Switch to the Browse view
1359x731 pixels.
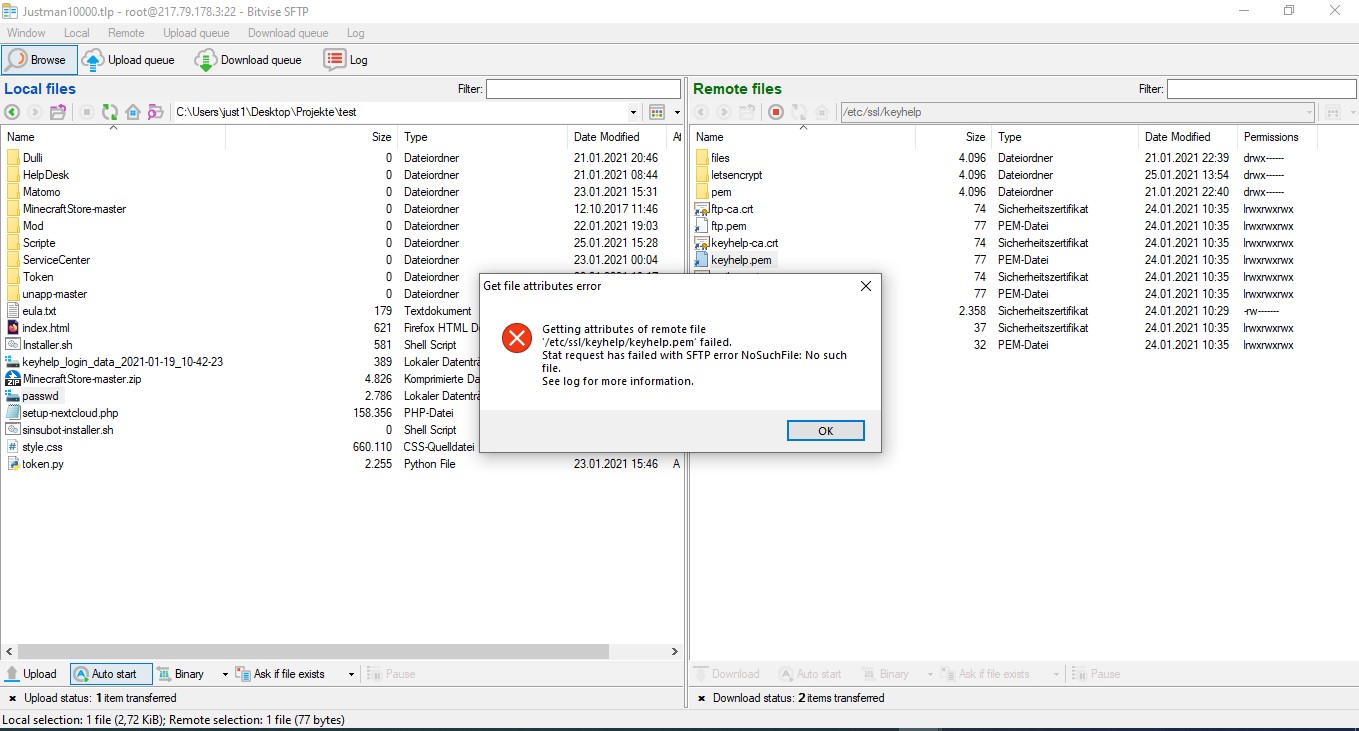coord(37,60)
